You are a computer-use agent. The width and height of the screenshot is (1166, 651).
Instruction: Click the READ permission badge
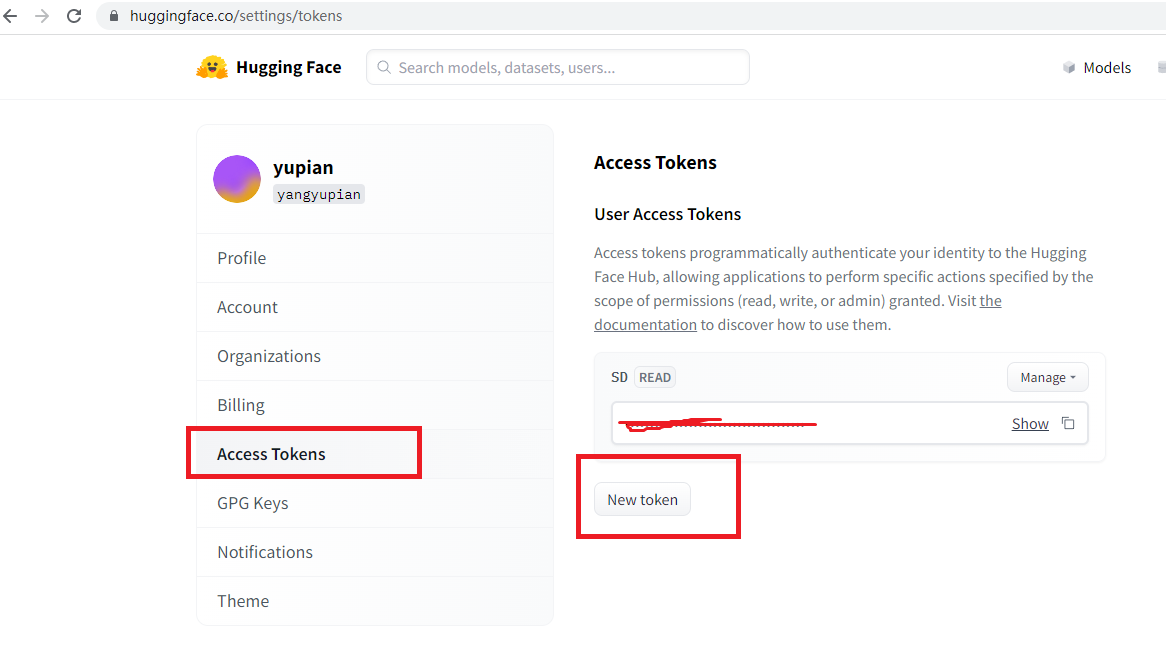point(654,377)
